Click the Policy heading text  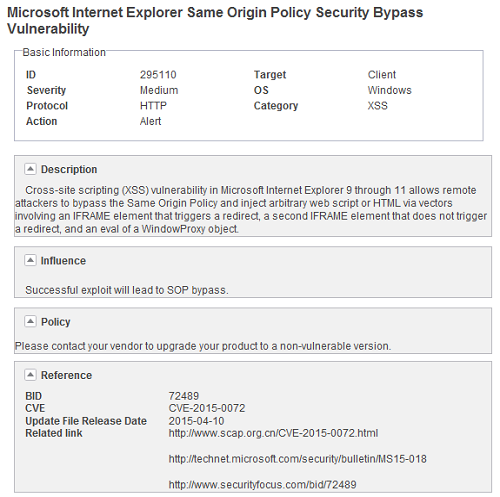point(56,322)
